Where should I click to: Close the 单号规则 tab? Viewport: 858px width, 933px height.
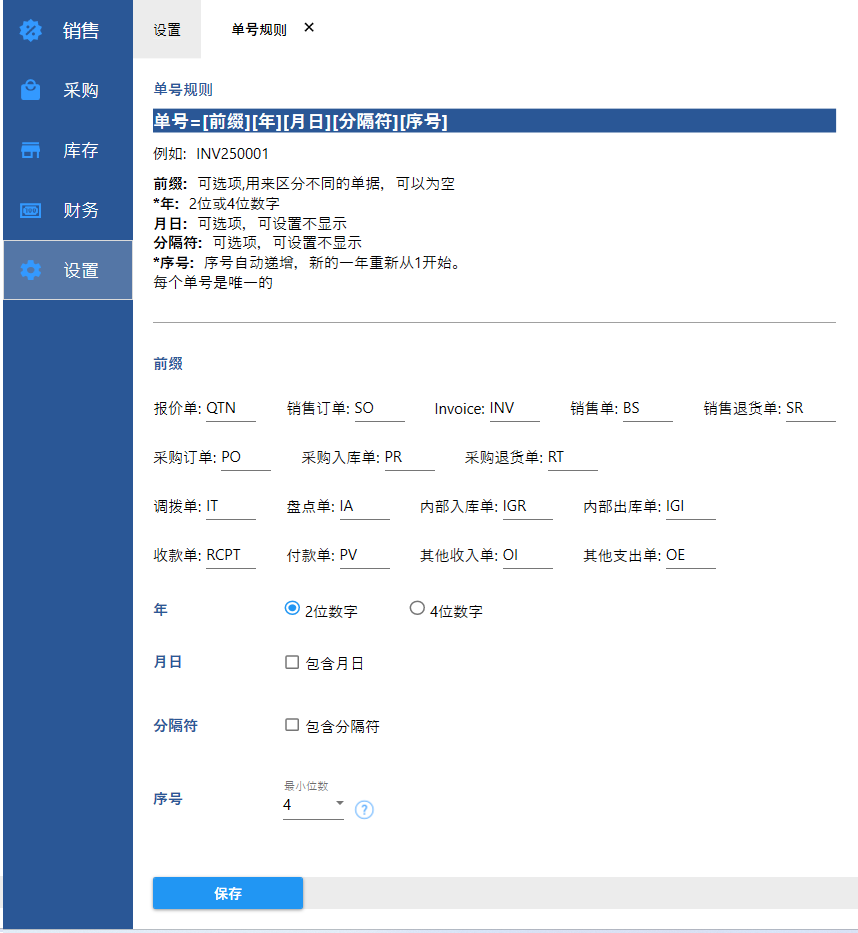(x=309, y=28)
